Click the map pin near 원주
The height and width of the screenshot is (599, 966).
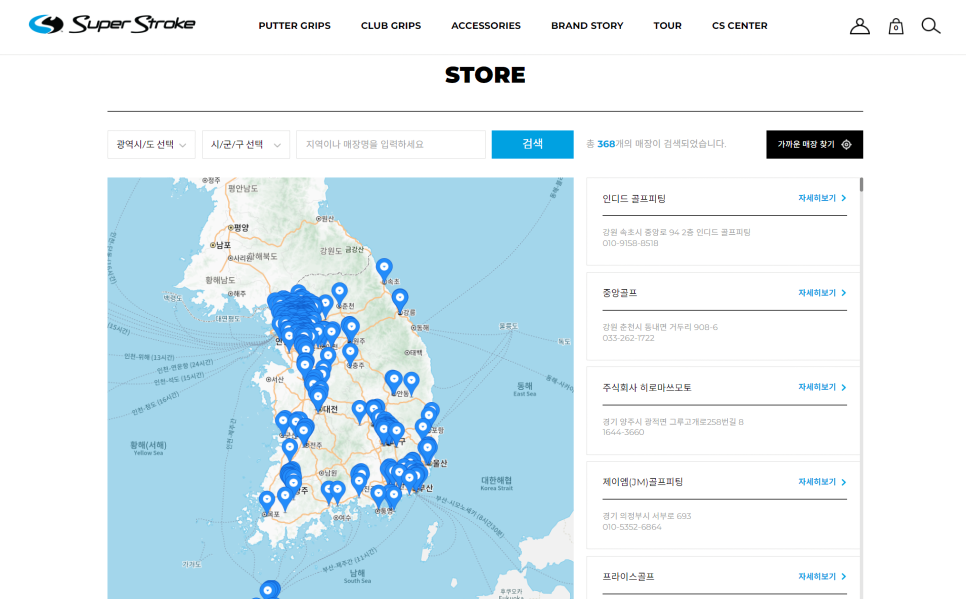[x=351, y=328]
